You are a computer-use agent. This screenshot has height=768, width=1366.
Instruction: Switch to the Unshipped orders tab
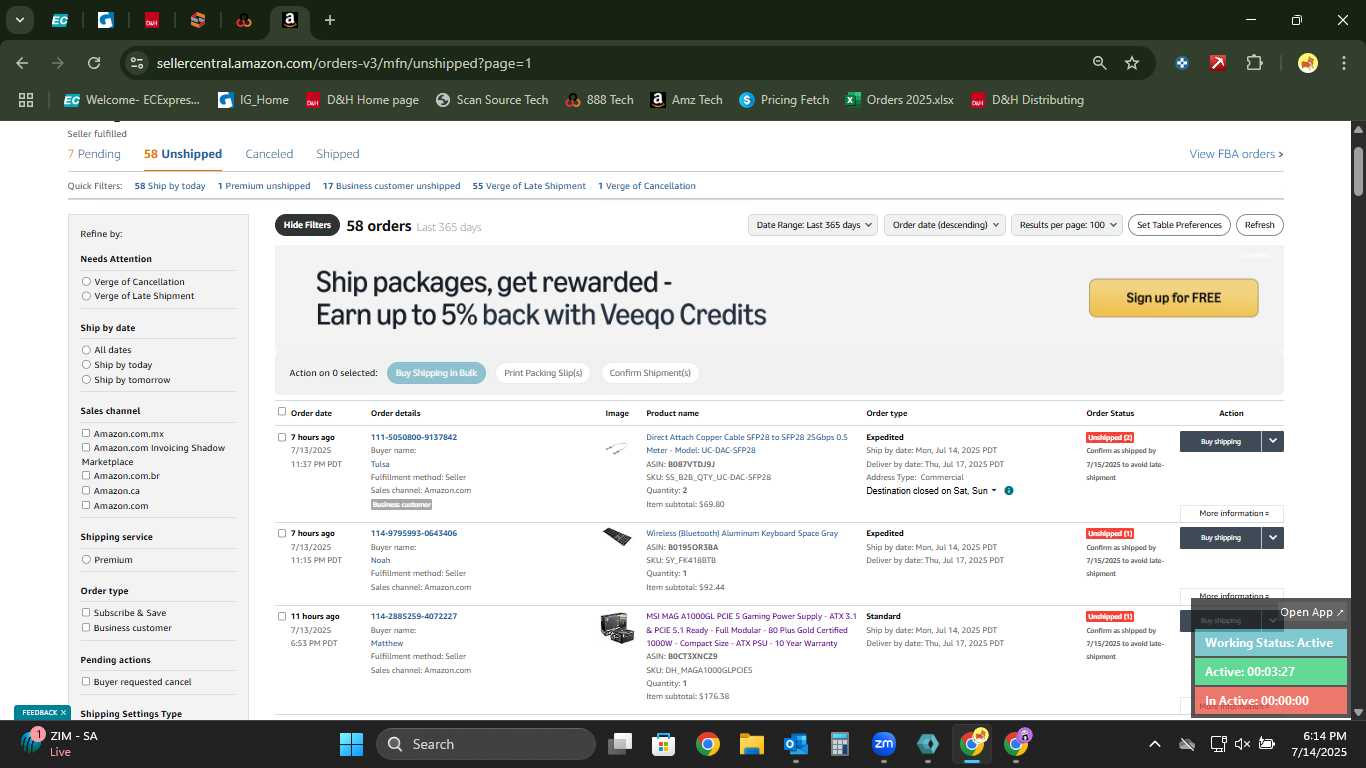pos(183,154)
